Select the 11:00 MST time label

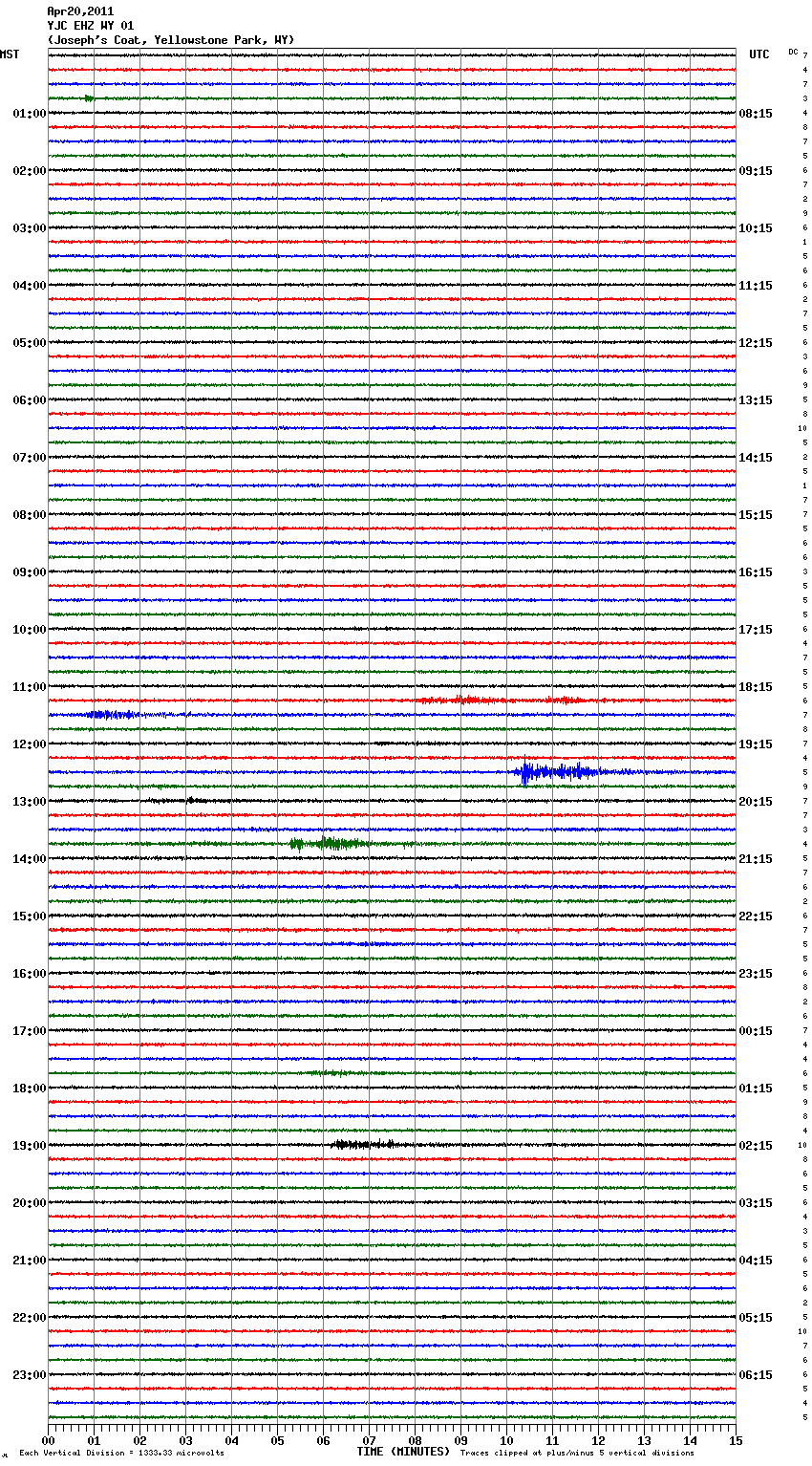pos(30,687)
